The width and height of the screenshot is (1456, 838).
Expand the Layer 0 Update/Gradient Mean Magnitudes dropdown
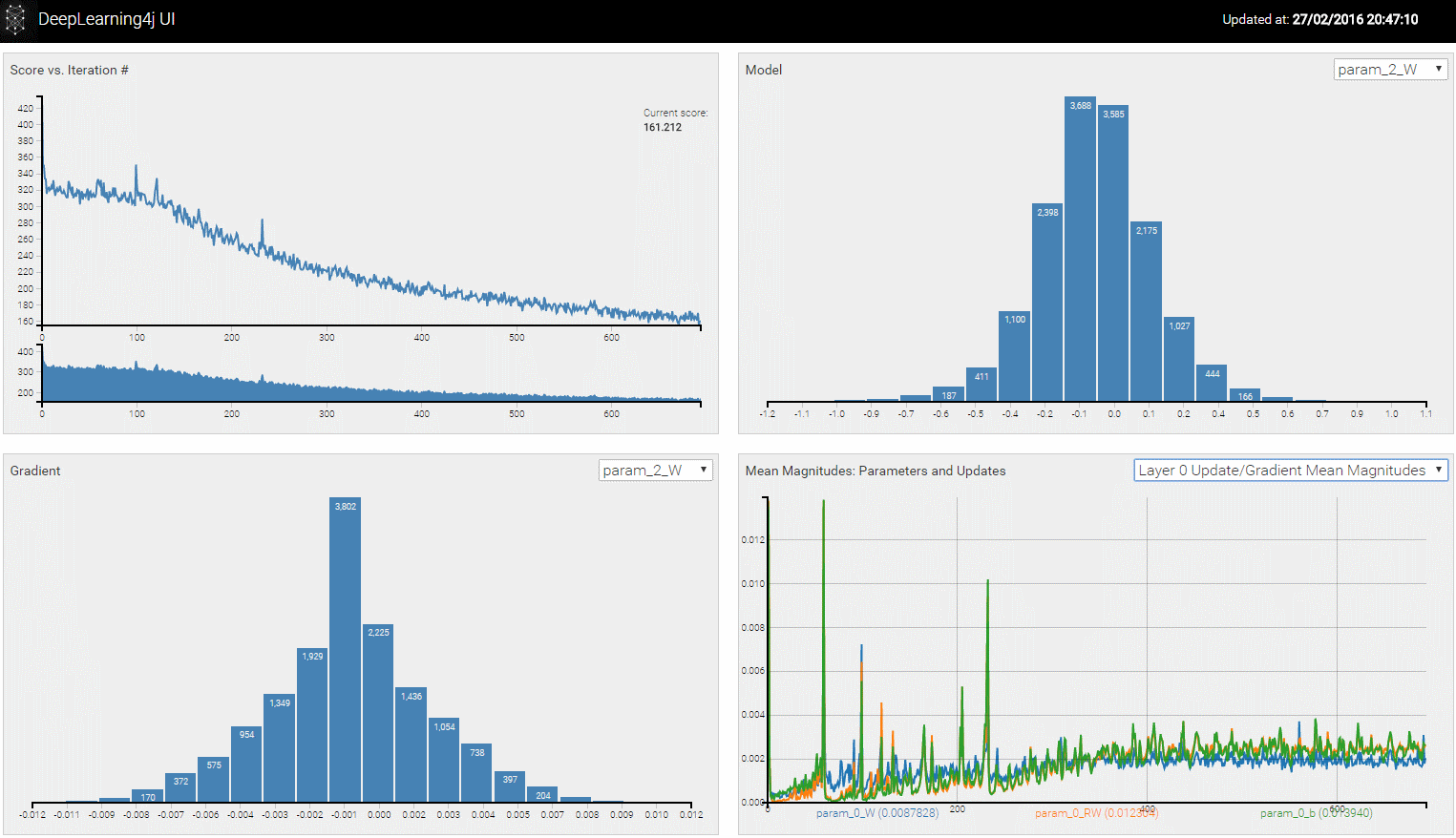pos(1291,471)
